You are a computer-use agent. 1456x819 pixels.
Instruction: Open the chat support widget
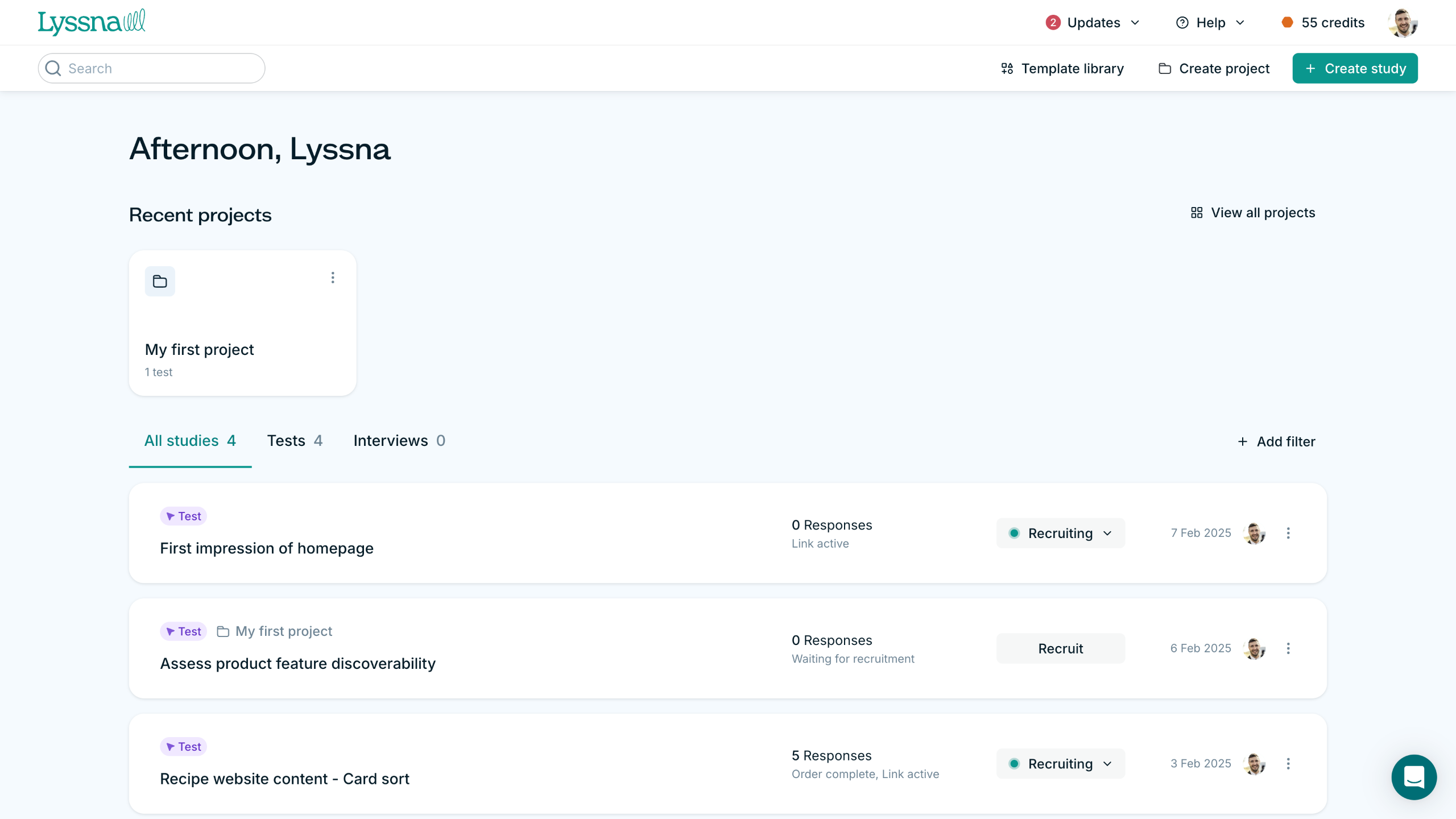(1414, 777)
